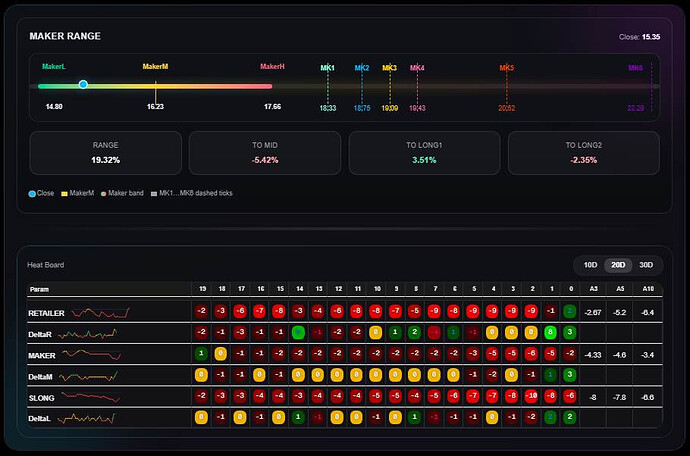The height and width of the screenshot is (456, 690).
Task: Click MAKER yellow 0 cell in column 18
Action: click(220, 353)
